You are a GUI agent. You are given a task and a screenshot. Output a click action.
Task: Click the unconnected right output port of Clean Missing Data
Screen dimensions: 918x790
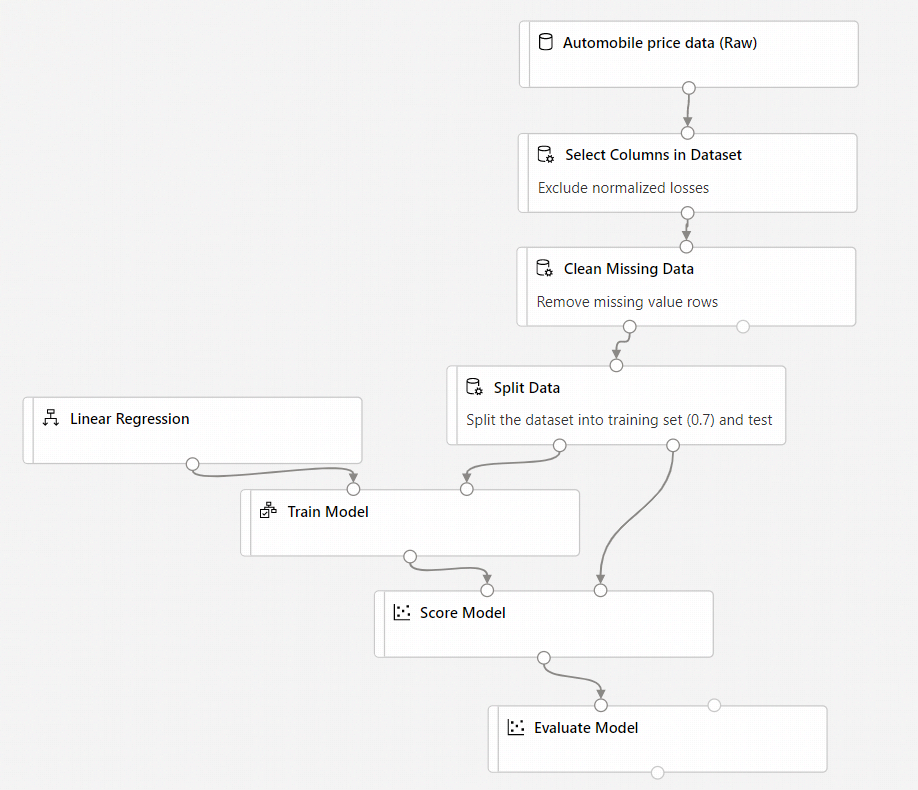(743, 326)
